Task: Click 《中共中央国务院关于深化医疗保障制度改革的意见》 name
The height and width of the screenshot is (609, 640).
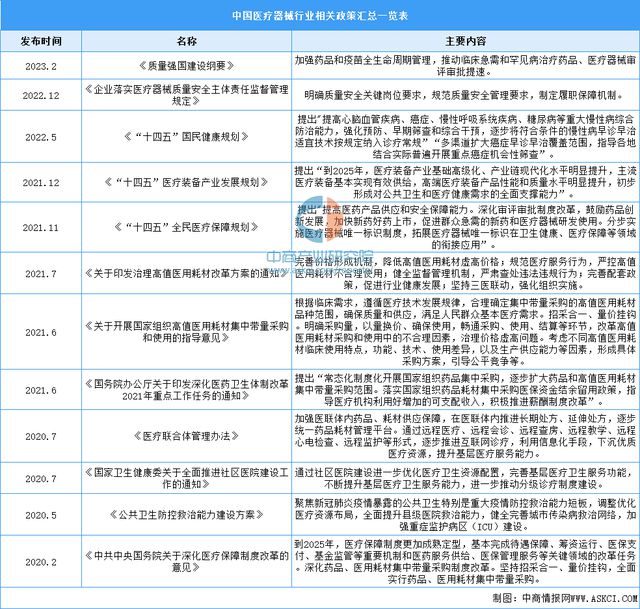Action: point(187,561)
